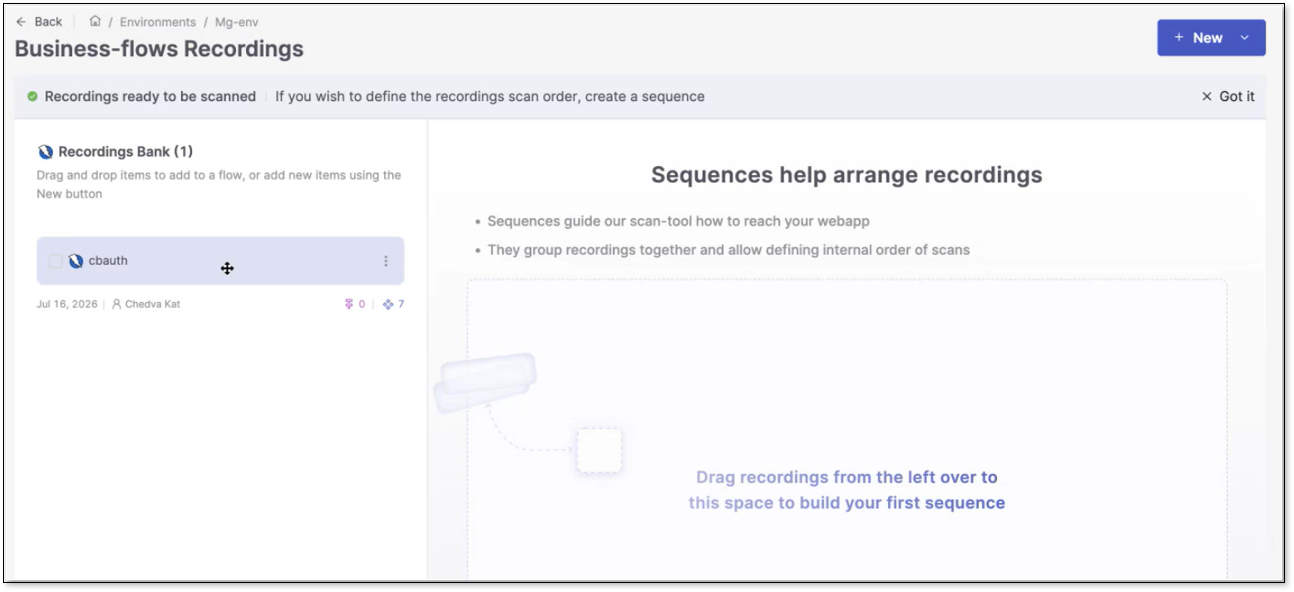Click the dashed placeholder square illustration

[x=599, y=450]
